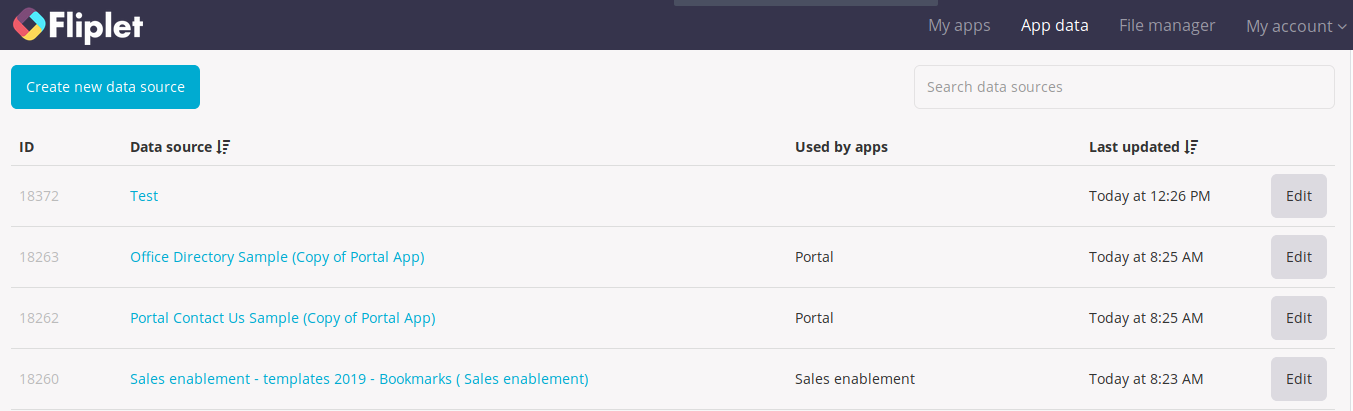
Task: Edit the Sales enablement Bookmarks row
Action: coord(1298,379)
